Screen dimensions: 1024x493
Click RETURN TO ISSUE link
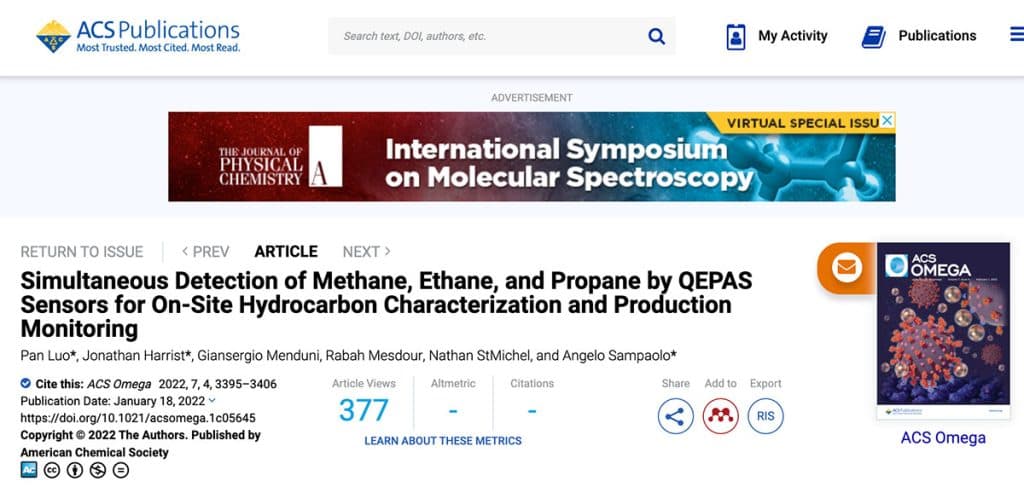[82, 252]
